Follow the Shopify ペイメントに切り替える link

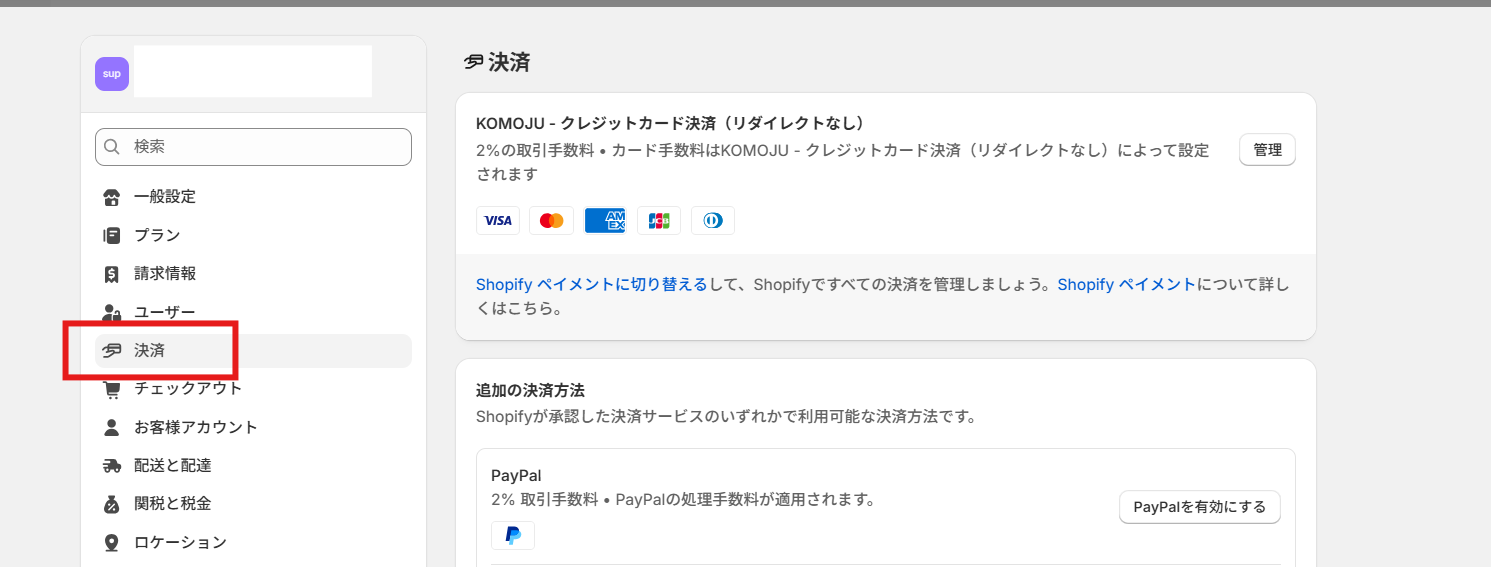click(592, 284)
